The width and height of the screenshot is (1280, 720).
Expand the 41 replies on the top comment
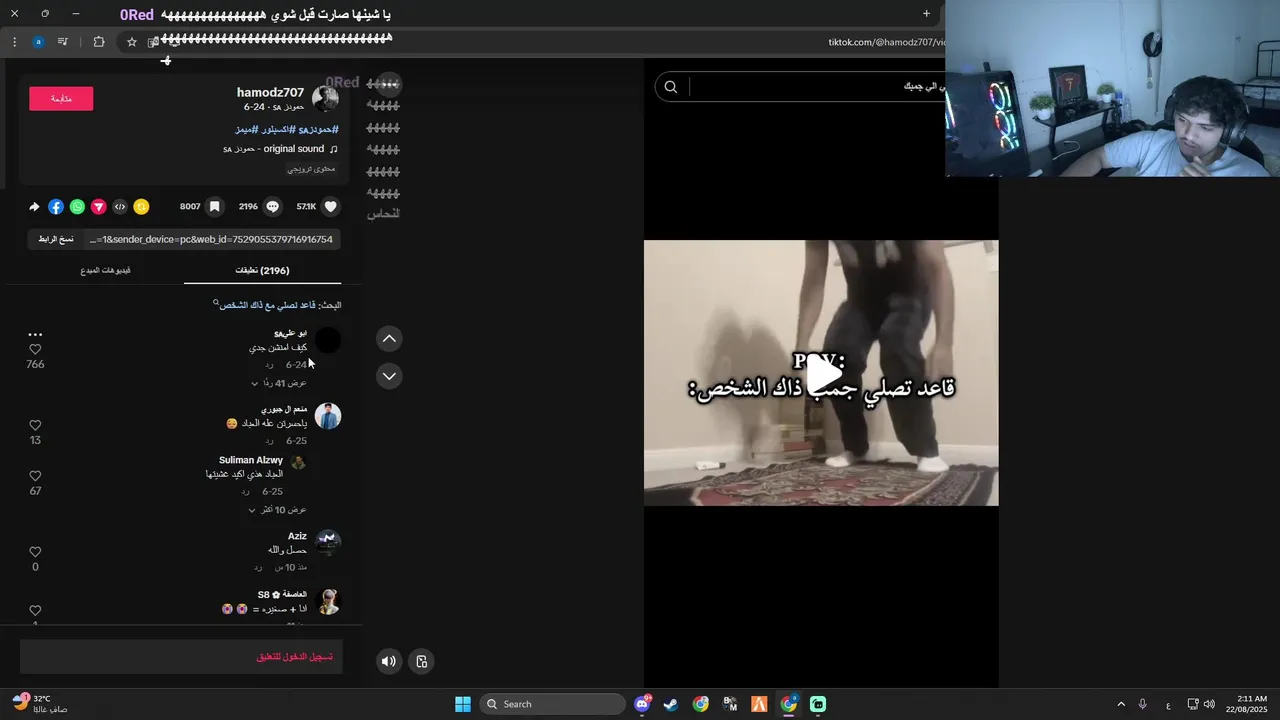[278, 383]
